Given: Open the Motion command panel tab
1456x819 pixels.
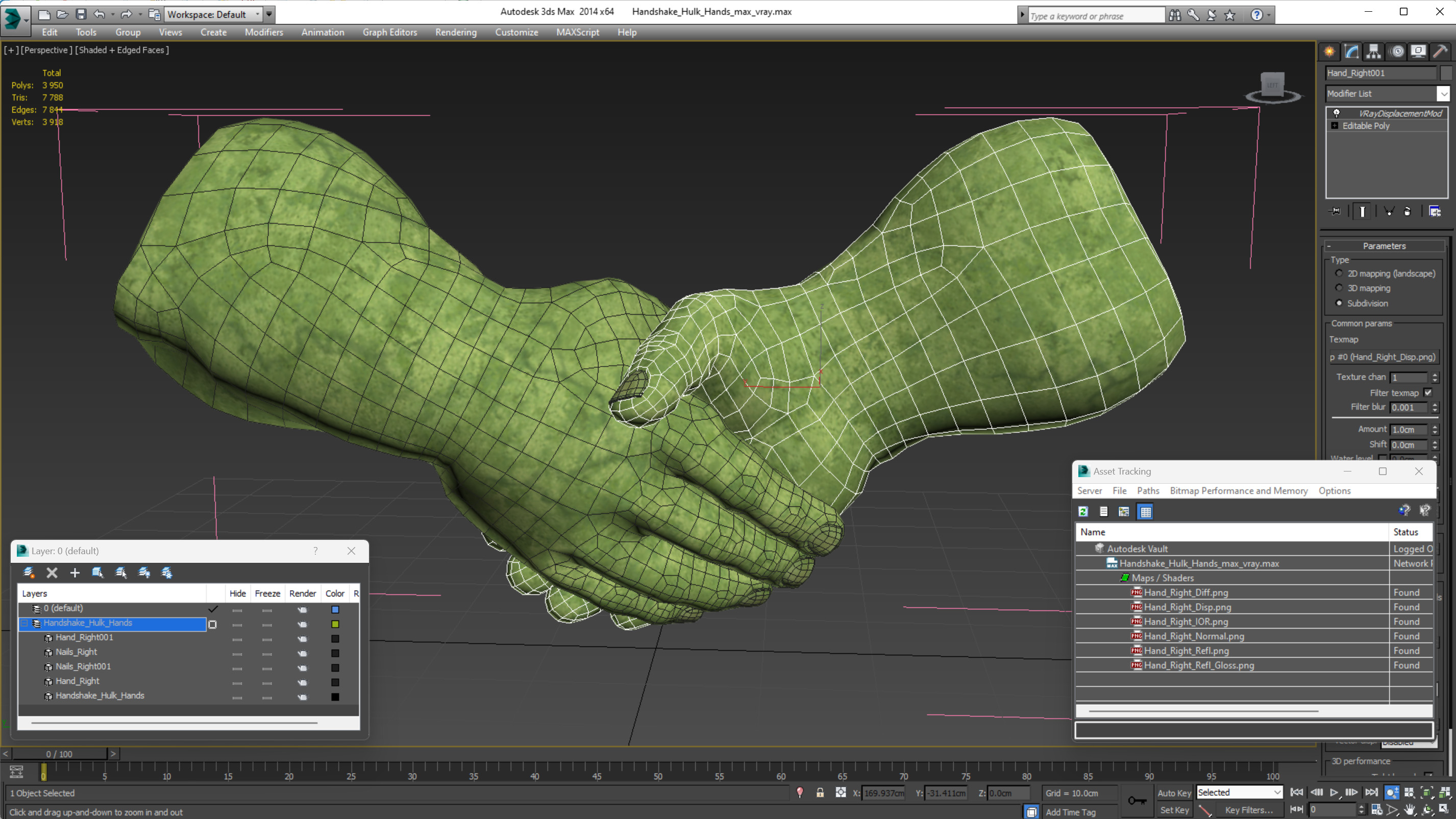Looking at the screenshot, I should [x=1397, y=52].
